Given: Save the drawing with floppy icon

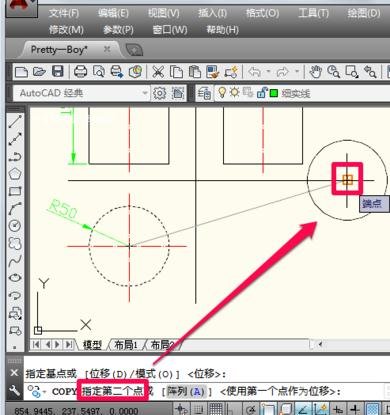Looking at the screenshot, I should [x=58, y=72].
